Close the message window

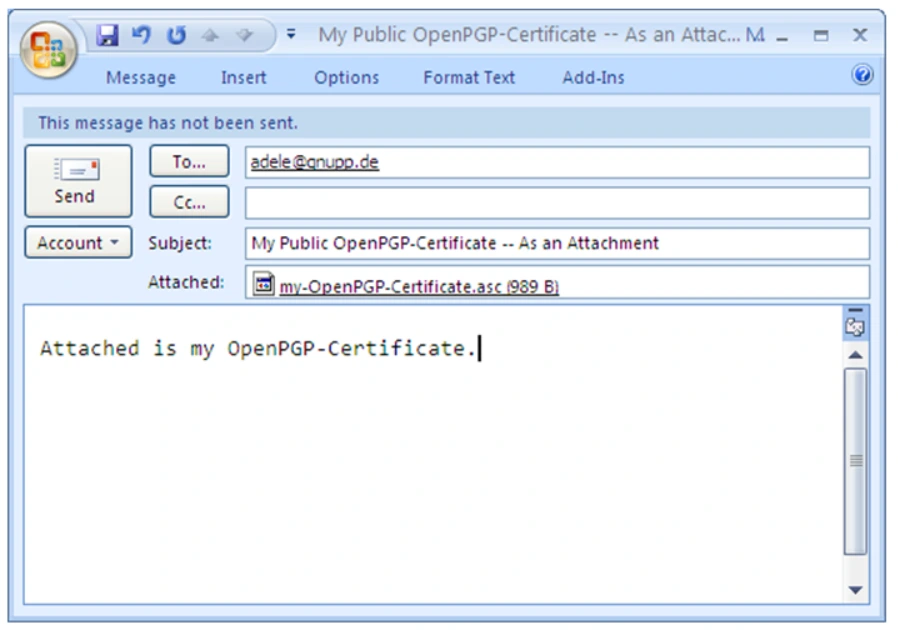pyautogui.click(x=860, y=36)
